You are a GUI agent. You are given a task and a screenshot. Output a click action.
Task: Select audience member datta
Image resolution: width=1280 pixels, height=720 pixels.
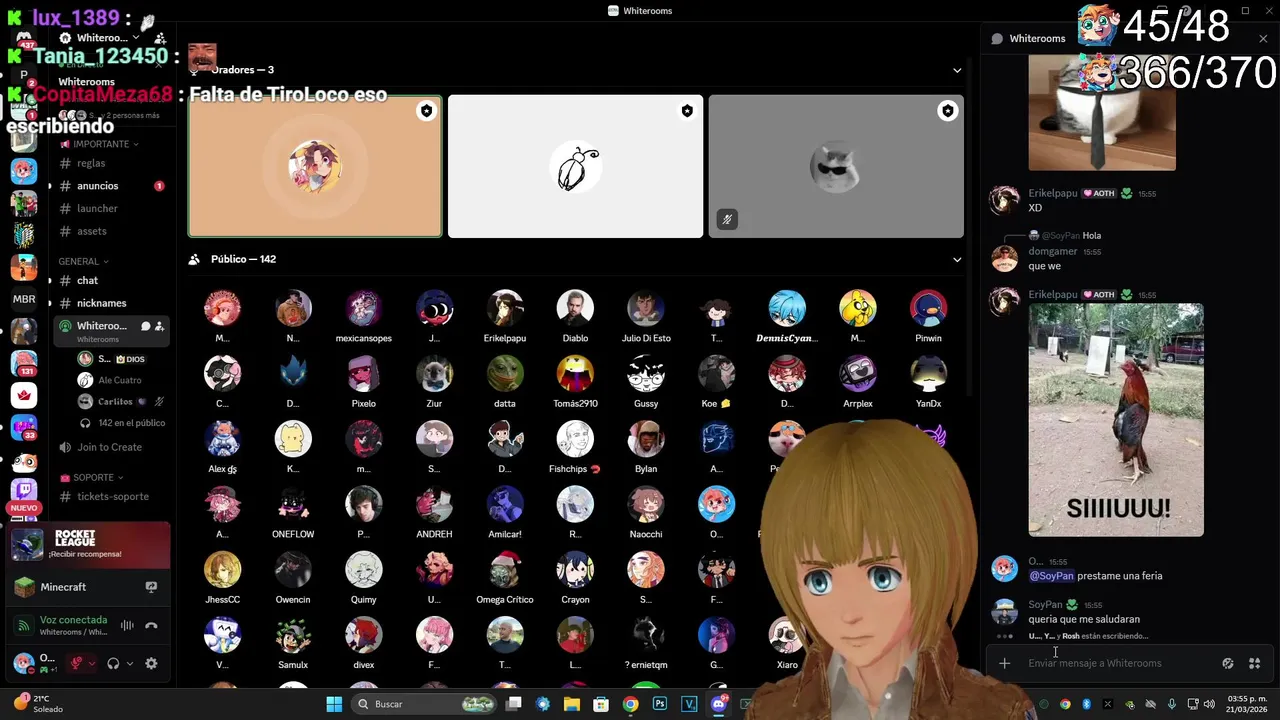(x=505, y=382)
